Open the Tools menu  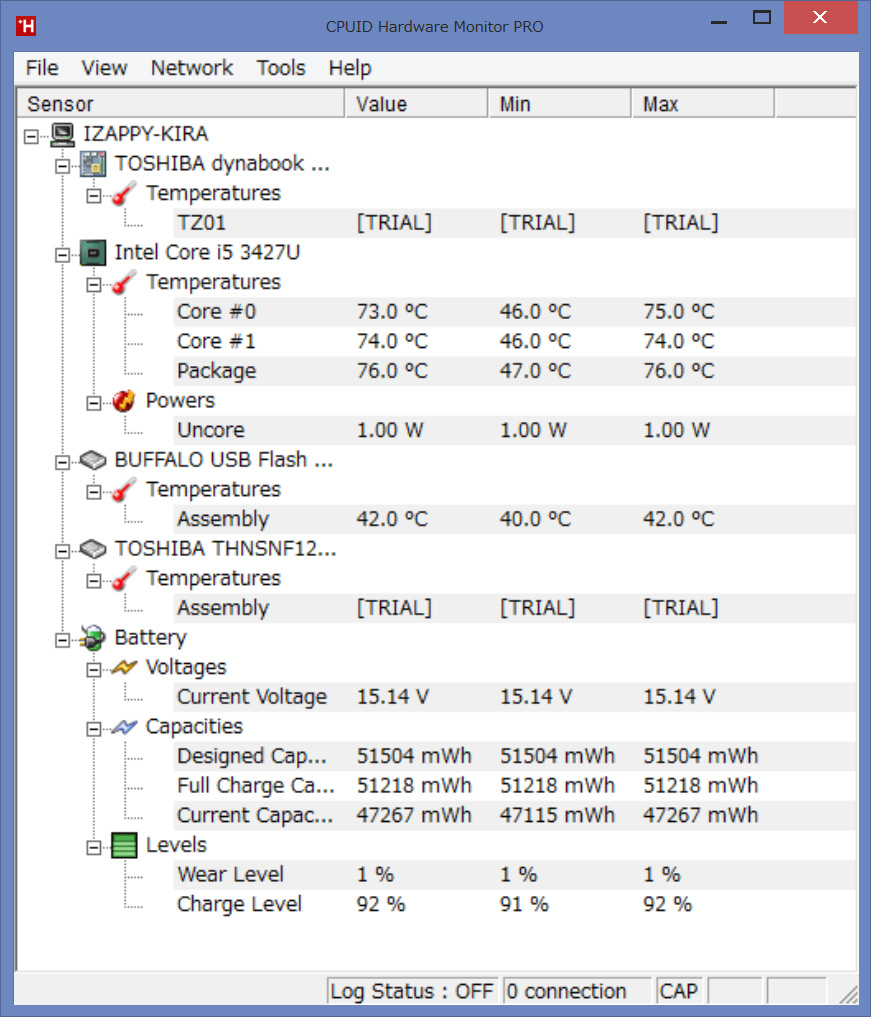tap(281, 68)
